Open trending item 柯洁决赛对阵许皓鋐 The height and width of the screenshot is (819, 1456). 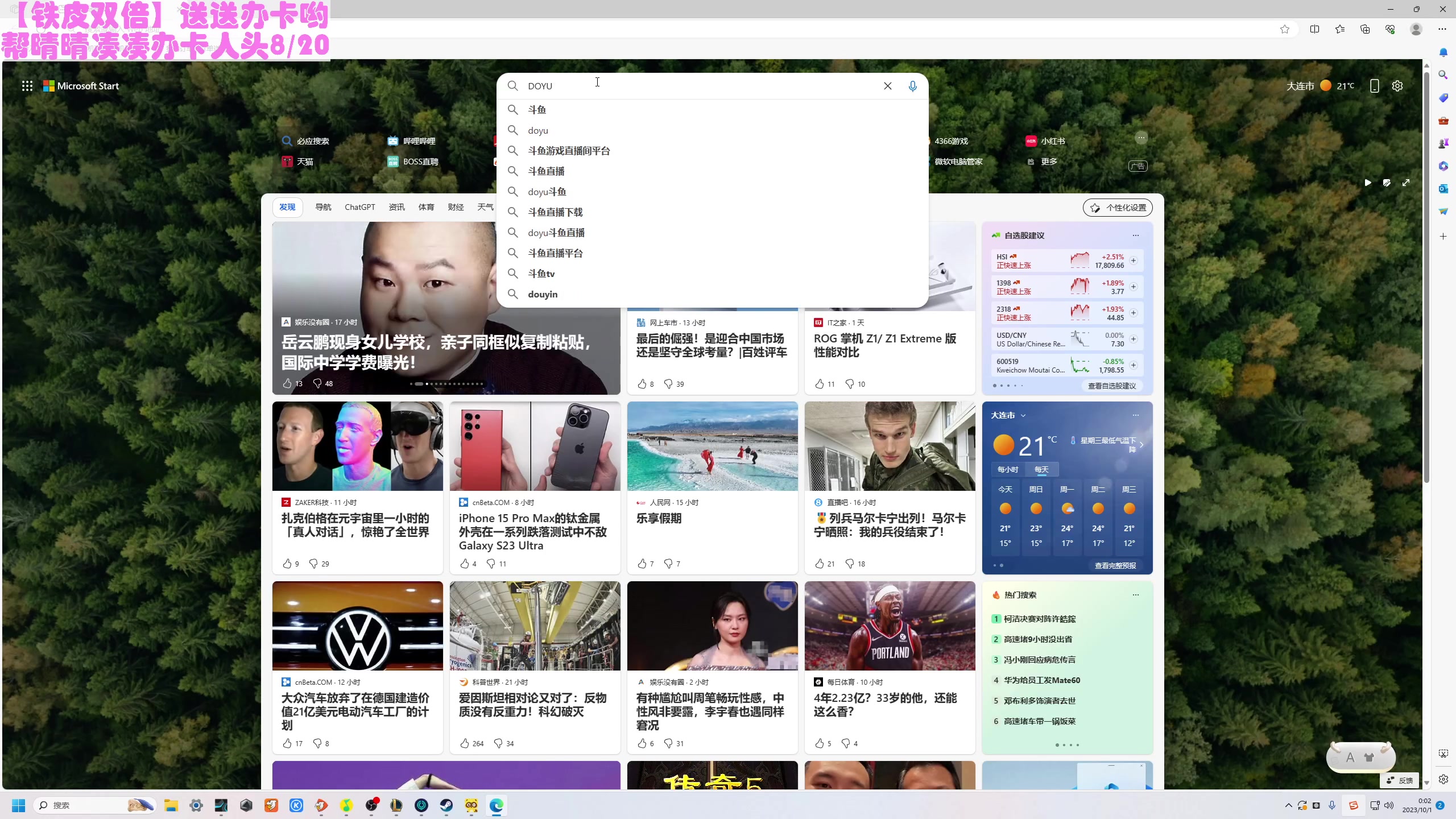point(1040,619)
